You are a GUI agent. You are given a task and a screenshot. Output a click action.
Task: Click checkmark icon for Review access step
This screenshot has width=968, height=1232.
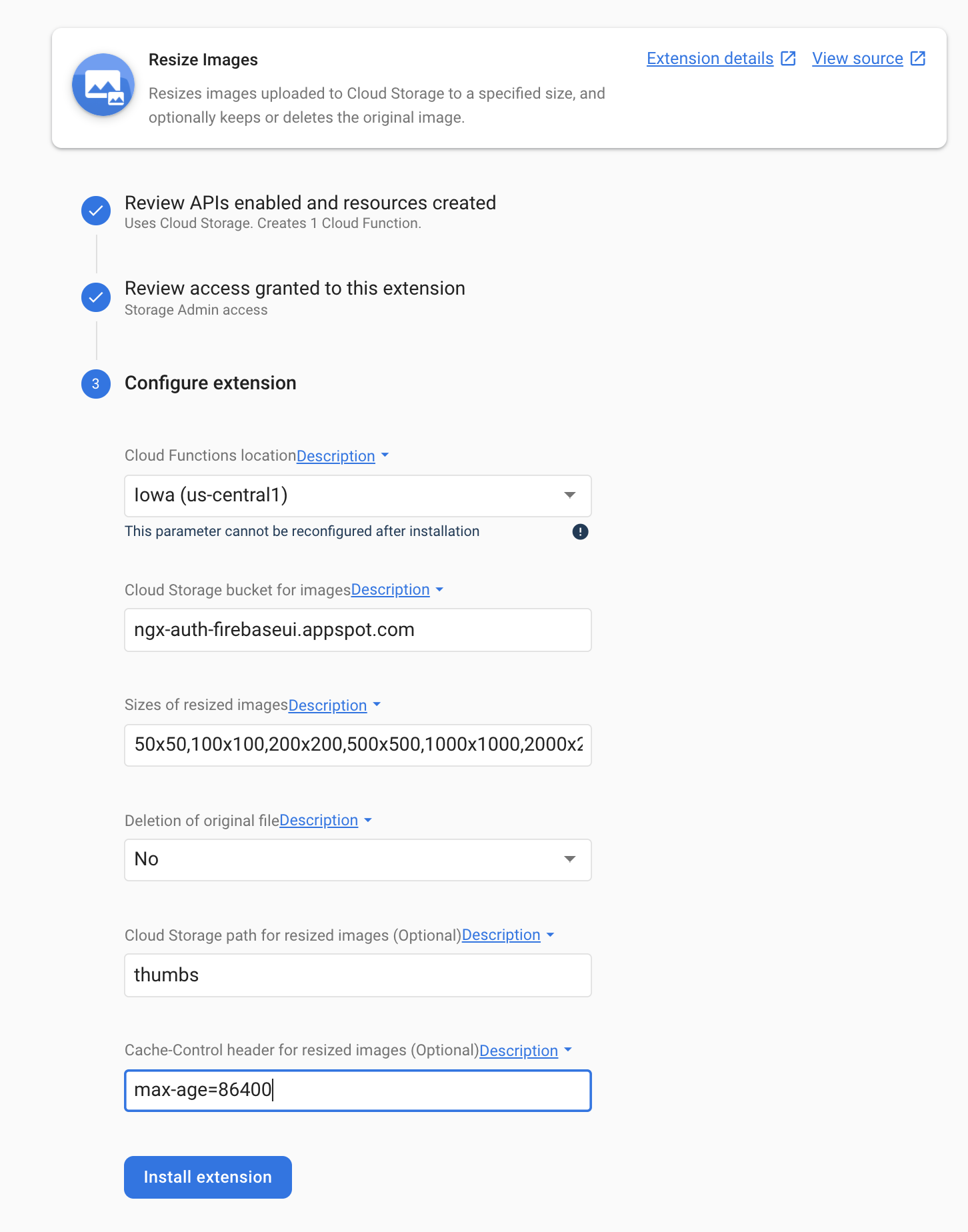(96, 297)
